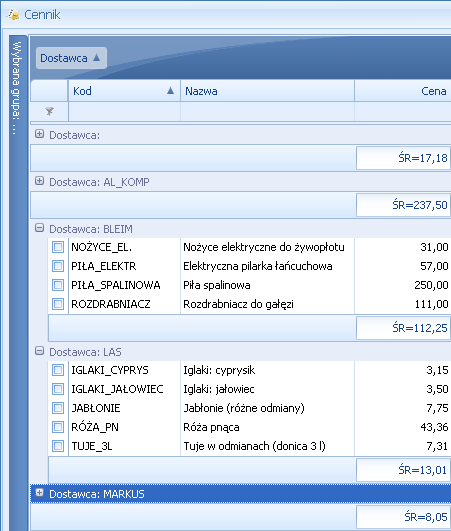Click summary value ŚR=13,01
This screenshot has width=451, height=531.
click(x=403, y=470)
